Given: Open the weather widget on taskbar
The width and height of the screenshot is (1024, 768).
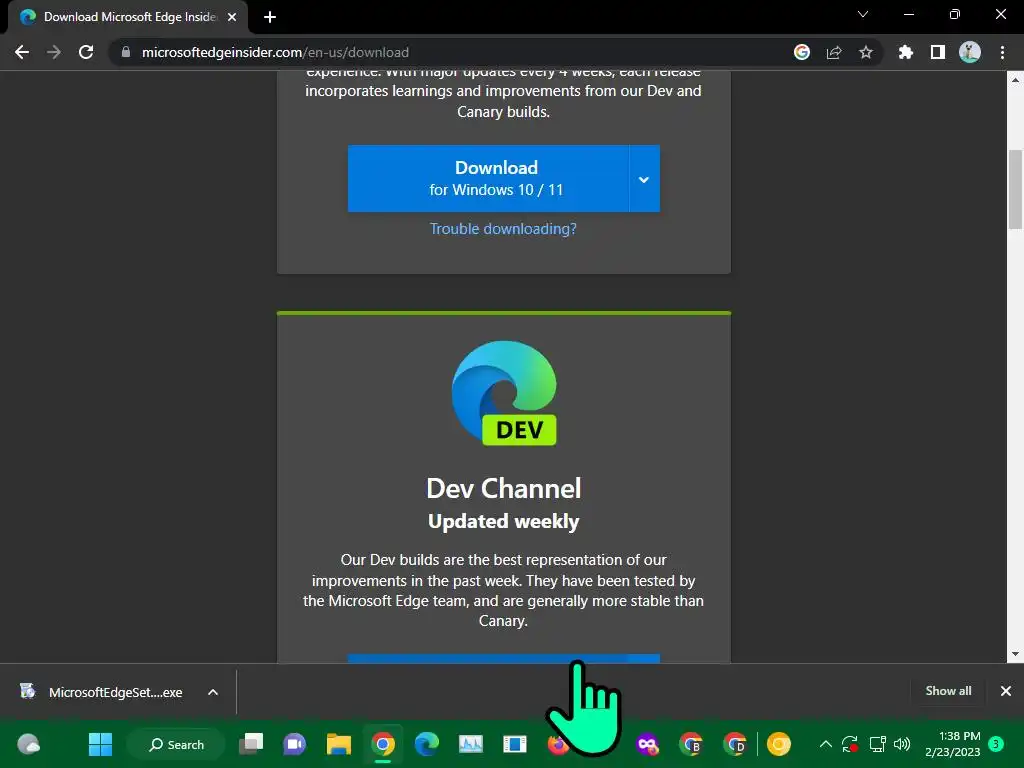Looking at the screenshot, I should click(29, 744).
